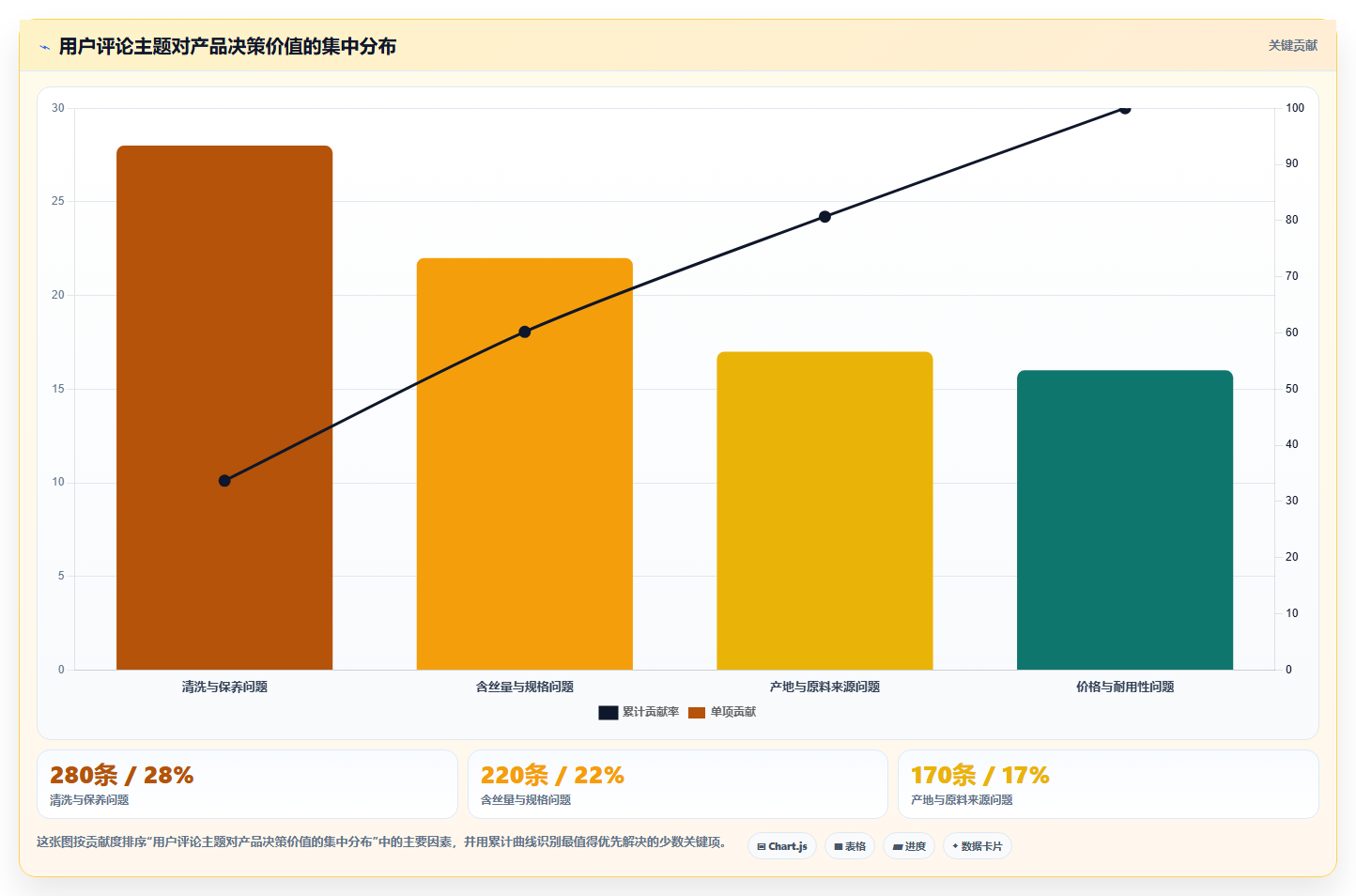Click the lightning icon beside the chart title
This screenshot has width=1356, height=896.
(x=44, y=47)
